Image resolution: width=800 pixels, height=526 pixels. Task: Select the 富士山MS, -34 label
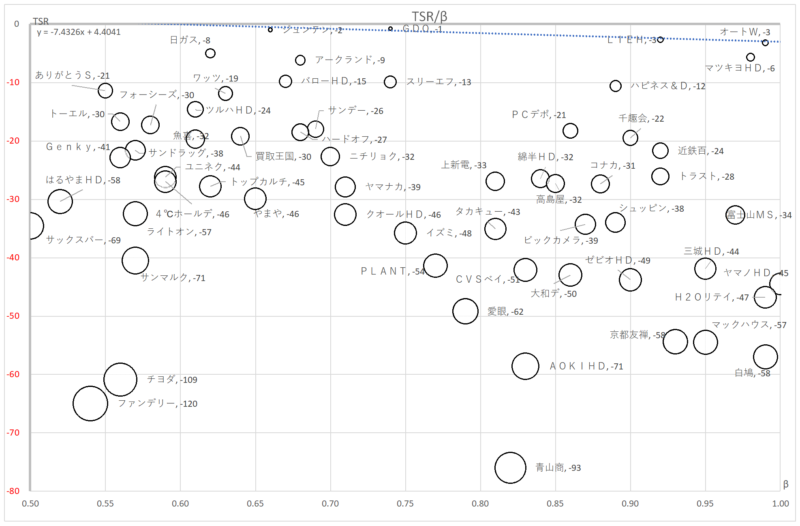759,215
